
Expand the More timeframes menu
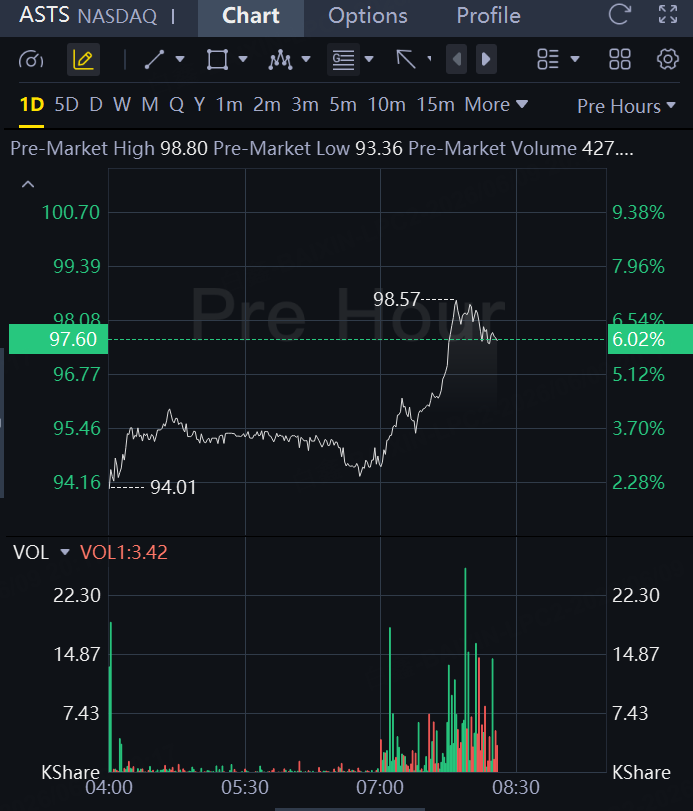[x=496, y=105]
